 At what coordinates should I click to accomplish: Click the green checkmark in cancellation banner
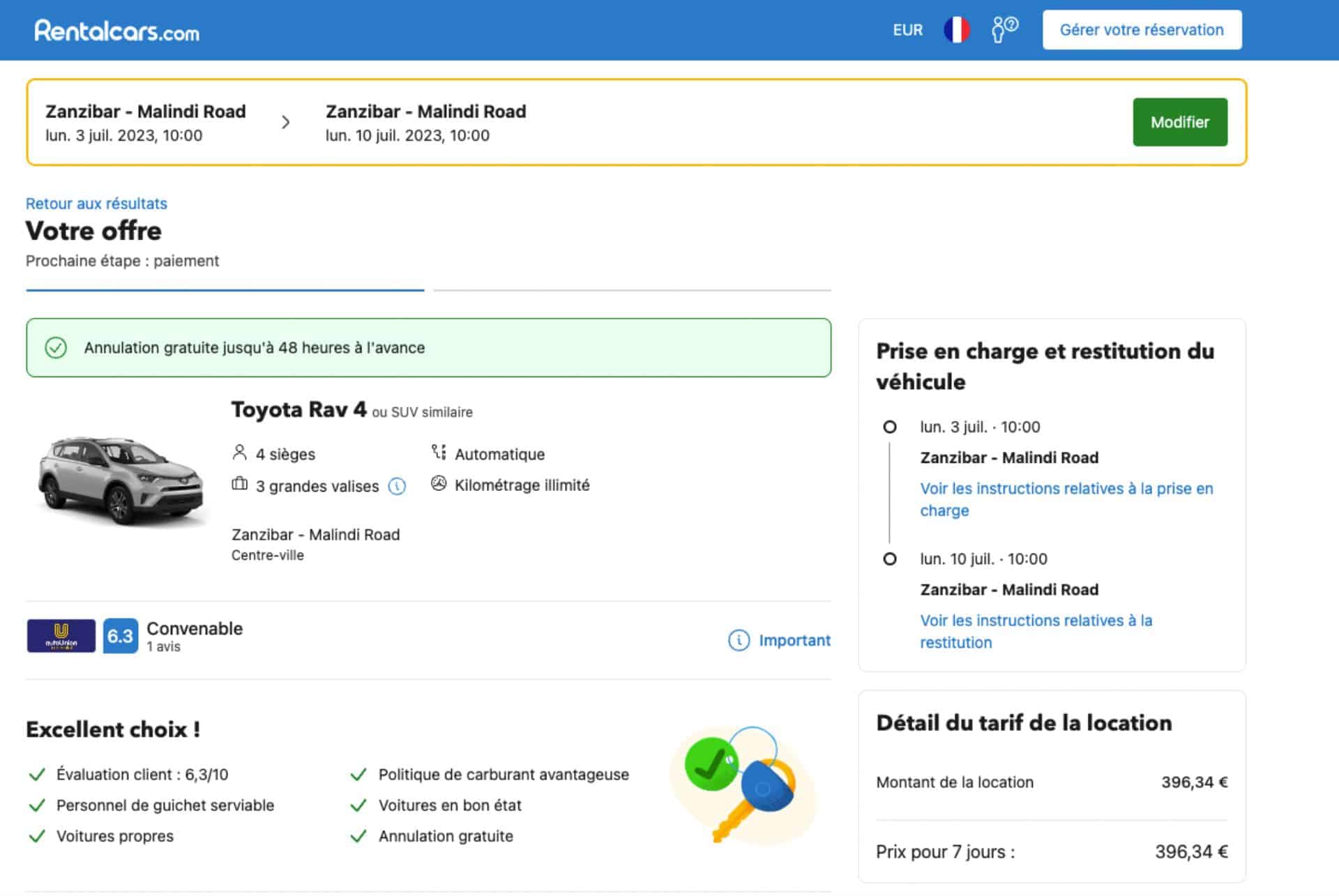56,347
